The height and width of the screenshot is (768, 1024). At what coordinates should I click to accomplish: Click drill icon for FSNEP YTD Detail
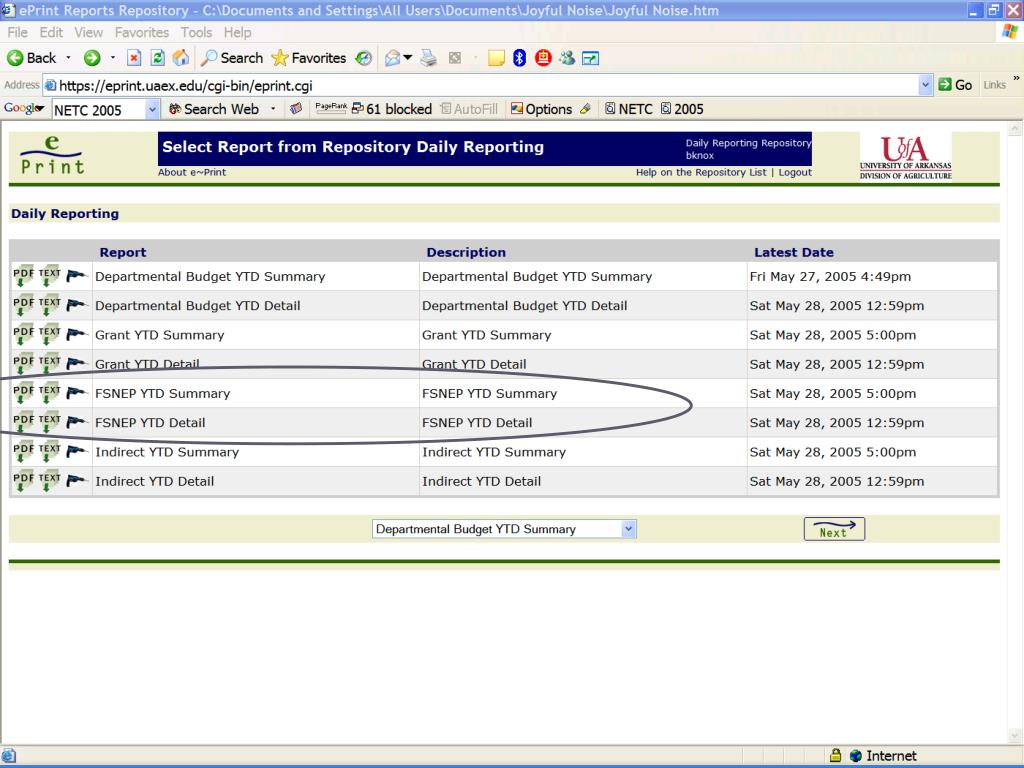pos(76,422)
